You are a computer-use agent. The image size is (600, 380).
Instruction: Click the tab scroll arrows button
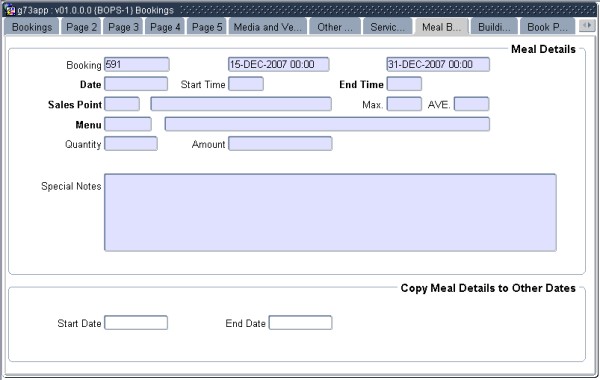(587, 26)
